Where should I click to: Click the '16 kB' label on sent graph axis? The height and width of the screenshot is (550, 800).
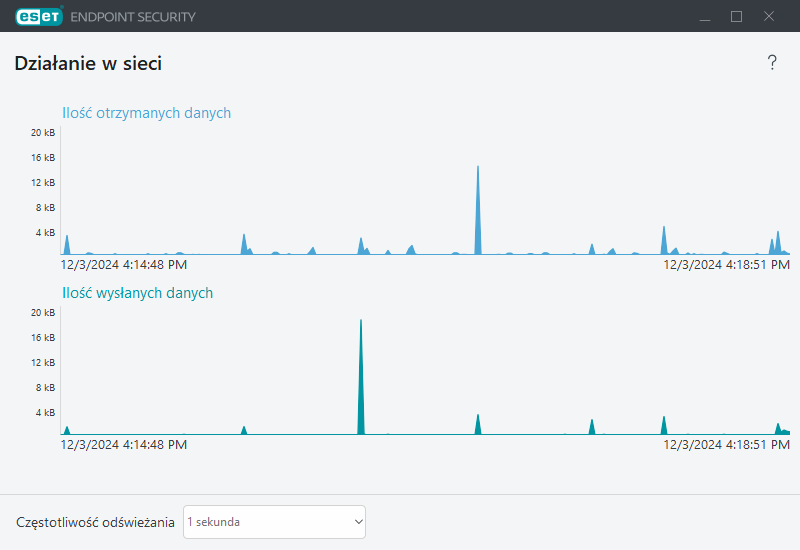click(x=43, y=338)
